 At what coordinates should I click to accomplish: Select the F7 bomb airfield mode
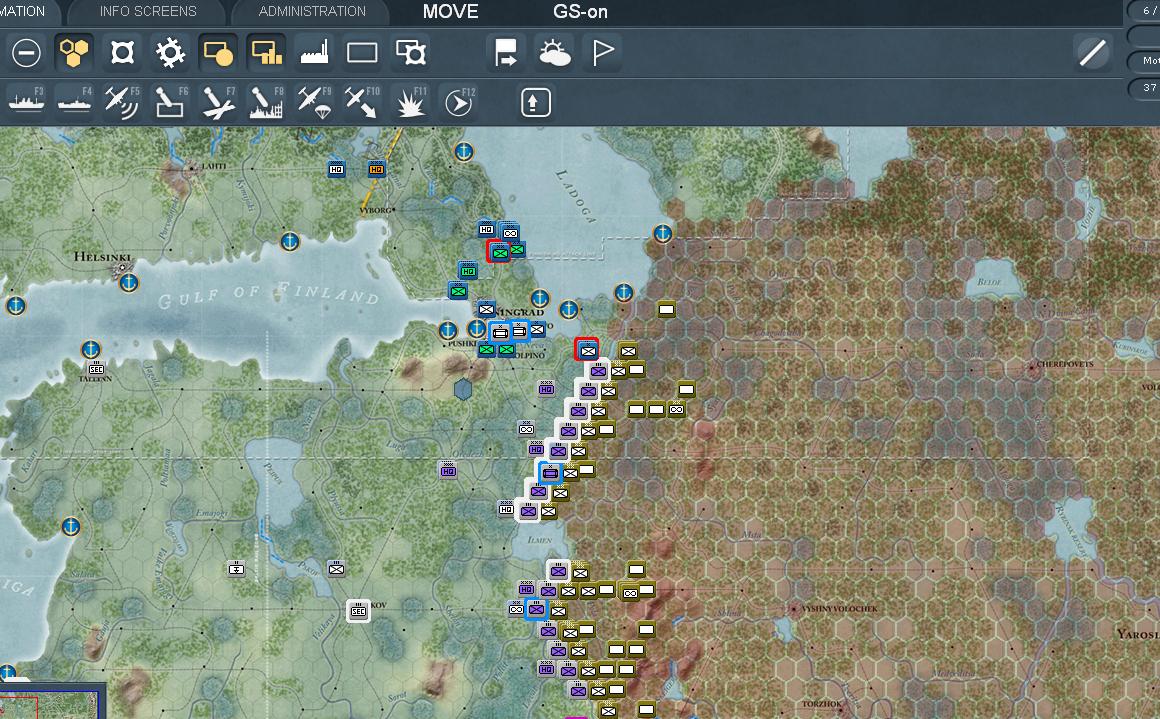tap(218, 102)
